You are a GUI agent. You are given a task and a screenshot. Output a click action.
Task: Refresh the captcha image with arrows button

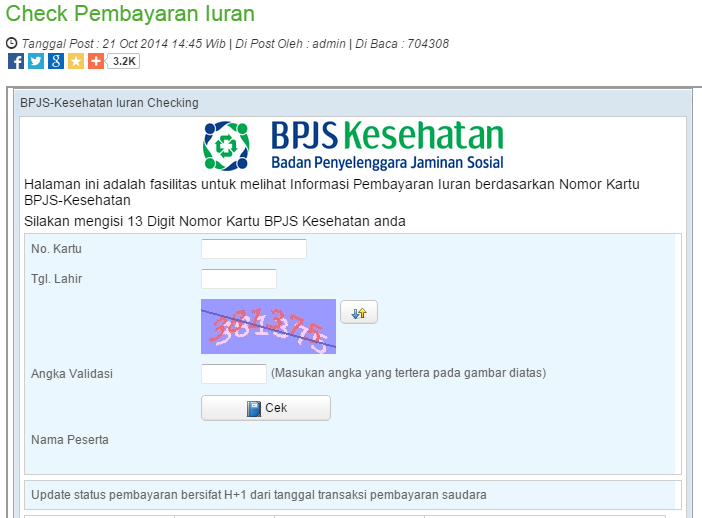click(359, 312)
